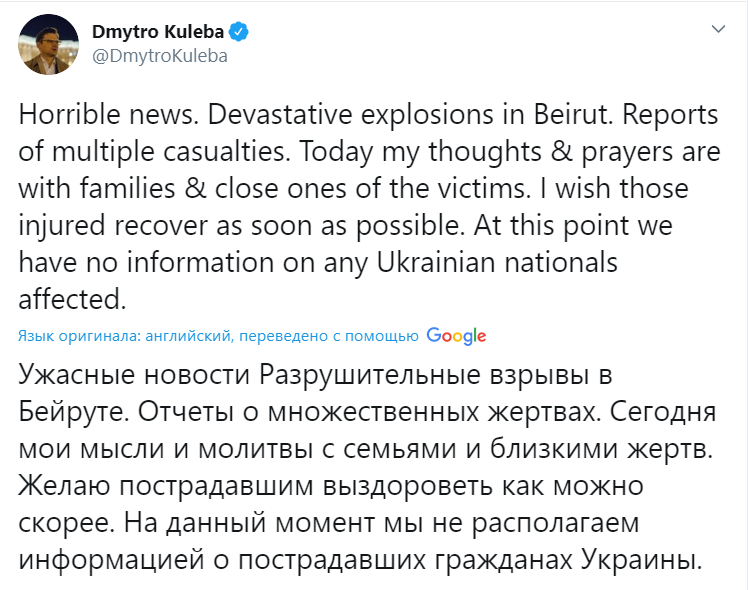This screenshot has width=748, height=590.
Task: Click Dmytro Kuleba's profile avatar
Action: [43, 43]
